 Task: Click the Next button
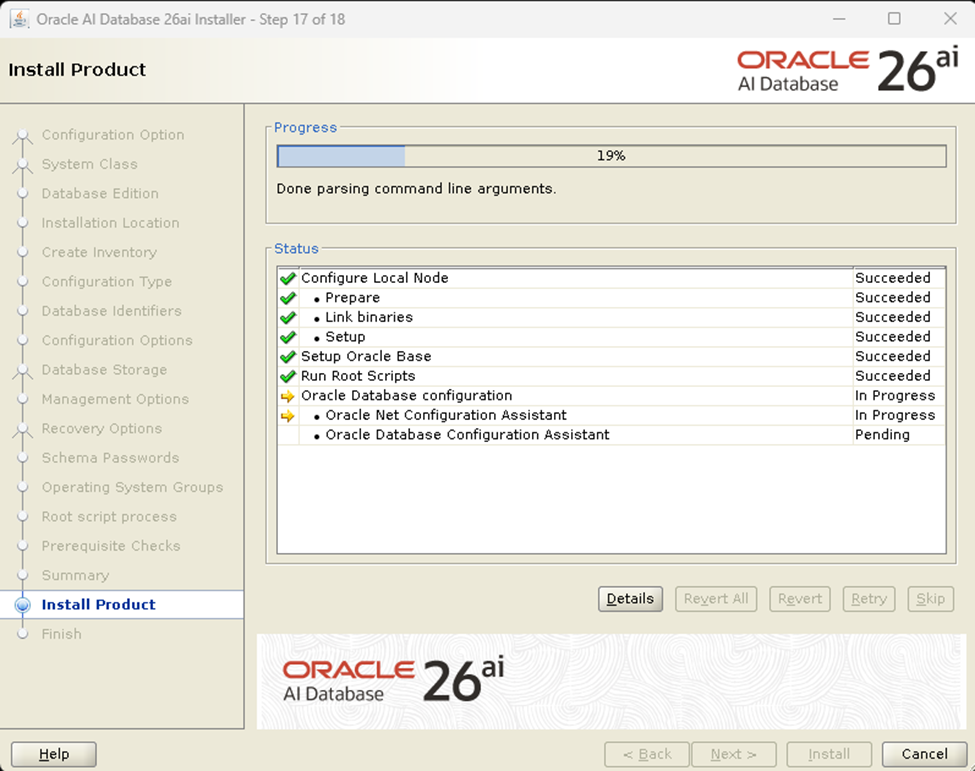point(734,754)
